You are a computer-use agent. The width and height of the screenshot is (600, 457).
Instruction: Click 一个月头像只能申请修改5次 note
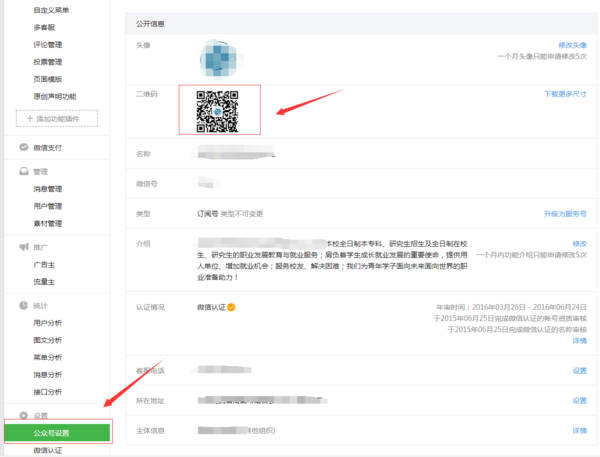(542, 56)
